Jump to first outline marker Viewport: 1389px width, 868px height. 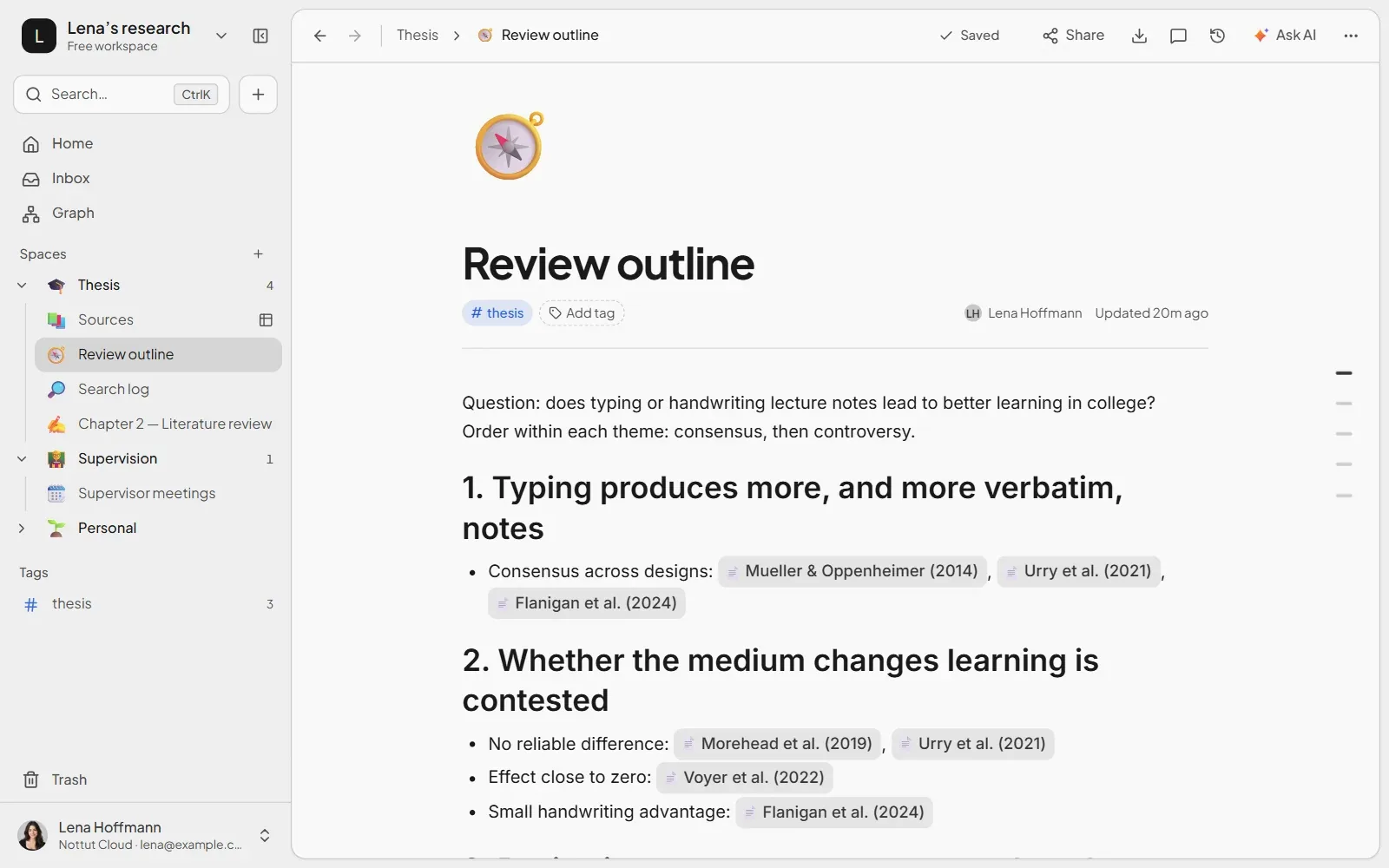point(1344,373)
